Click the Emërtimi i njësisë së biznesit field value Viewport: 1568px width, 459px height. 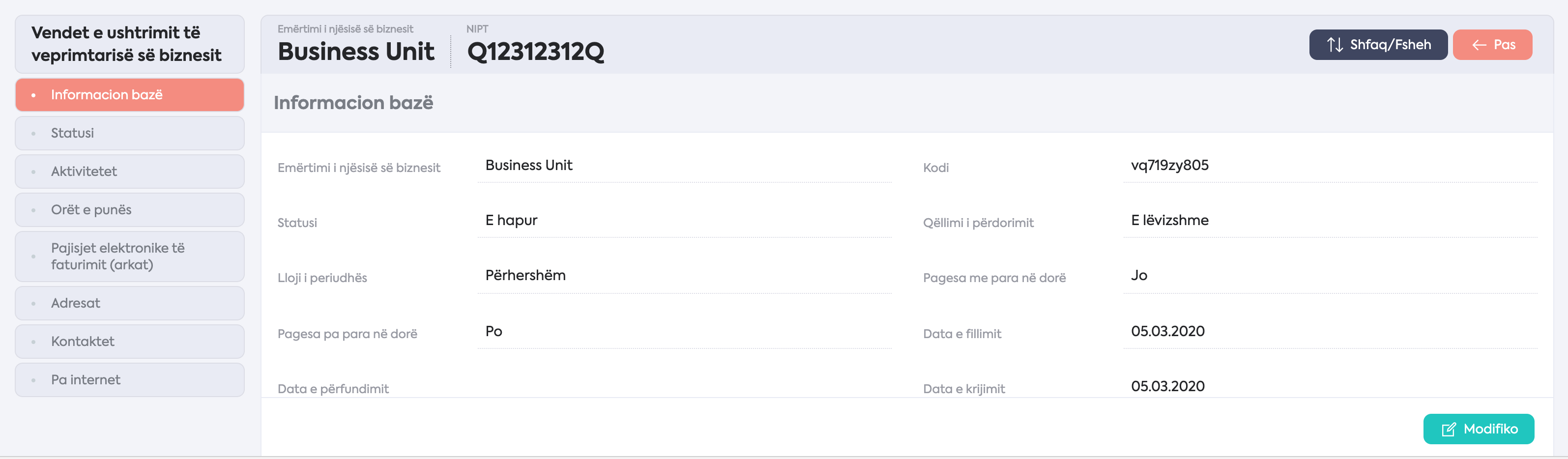coord(684,166)
